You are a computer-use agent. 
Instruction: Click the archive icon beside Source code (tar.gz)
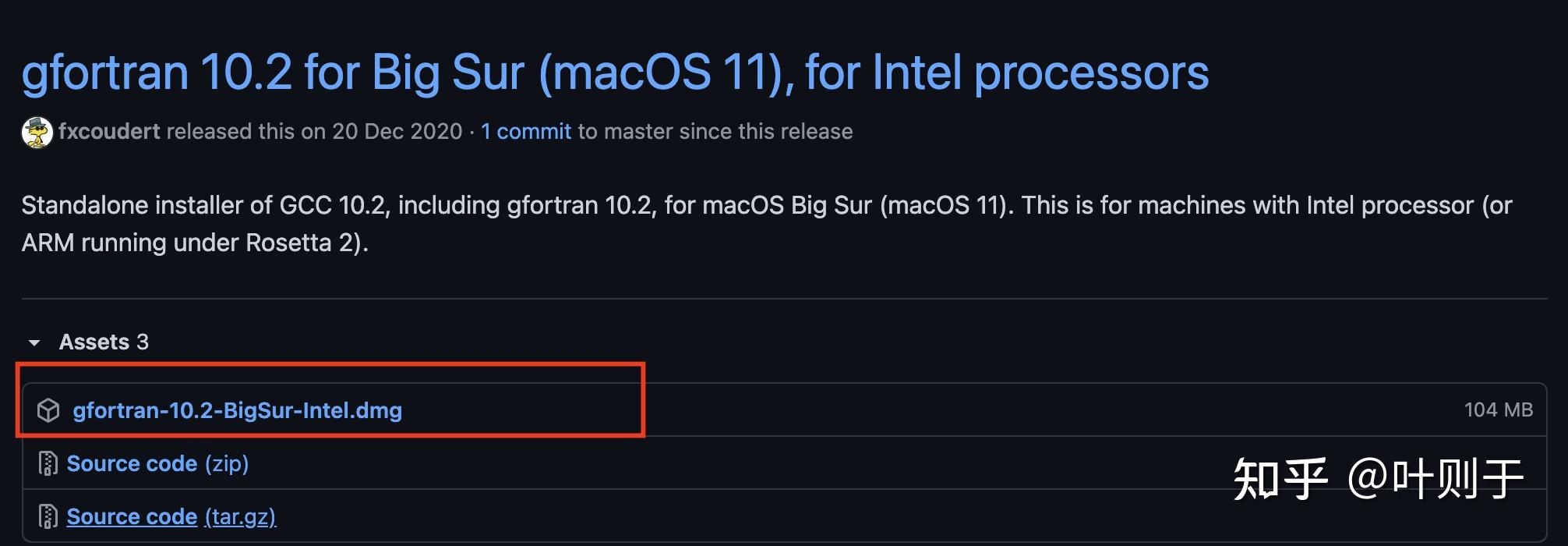coord(47,516)
